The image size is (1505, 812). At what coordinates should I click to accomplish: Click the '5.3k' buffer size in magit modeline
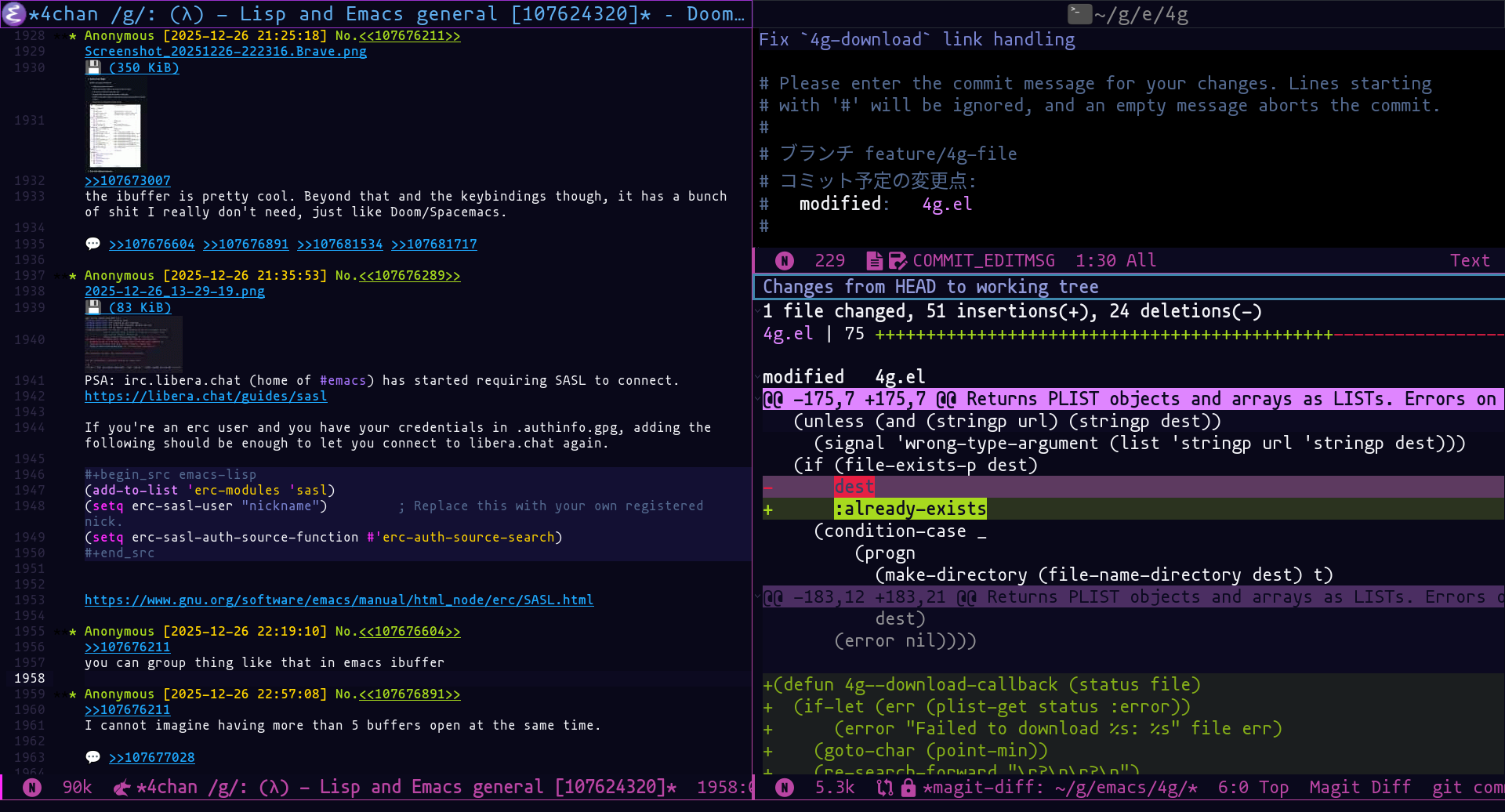click(835, 788)
